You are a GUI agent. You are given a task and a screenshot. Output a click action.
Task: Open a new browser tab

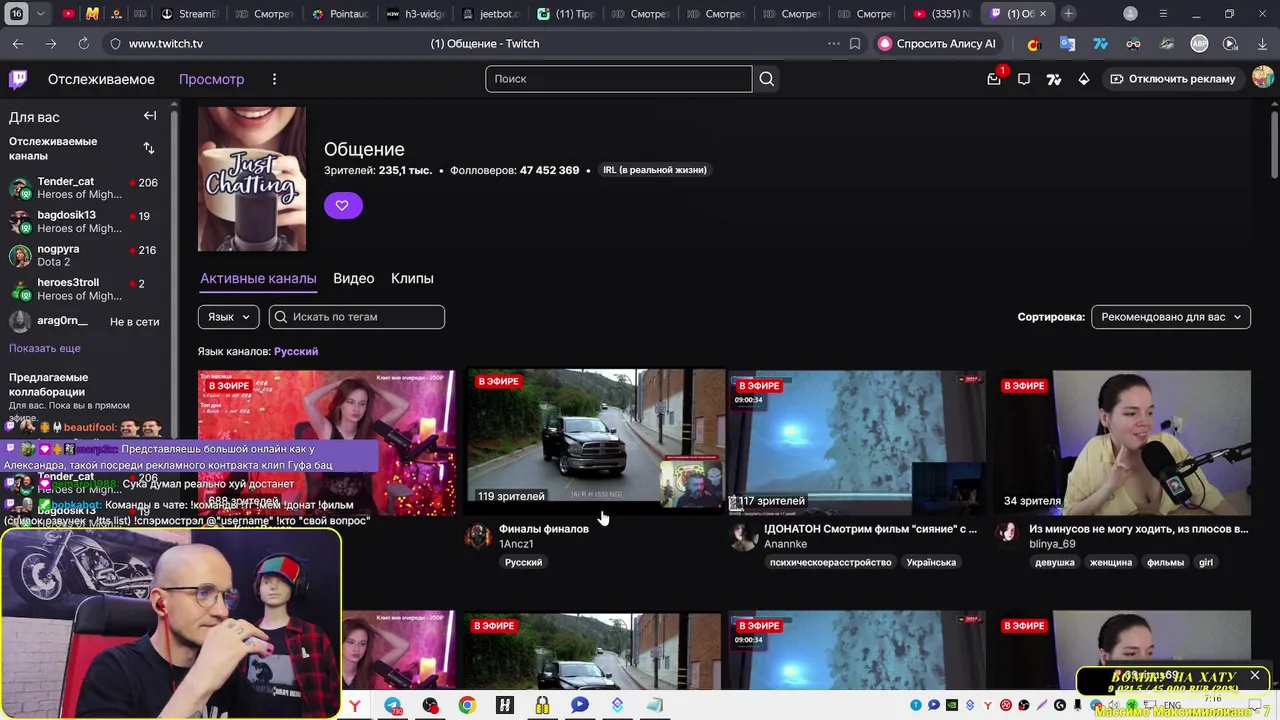[x=1069, y=14]
